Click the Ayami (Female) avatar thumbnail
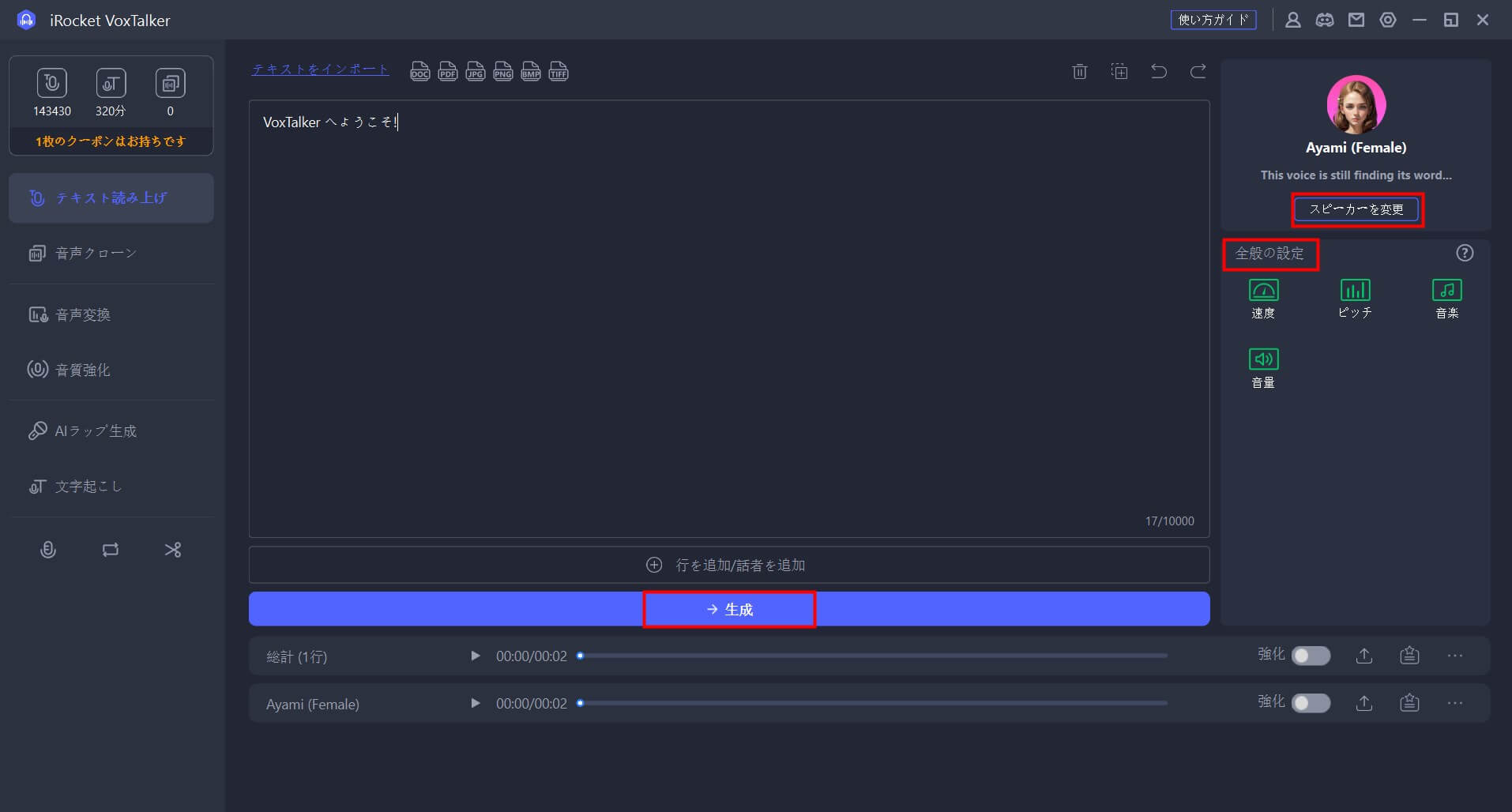 coord(1356,104)
